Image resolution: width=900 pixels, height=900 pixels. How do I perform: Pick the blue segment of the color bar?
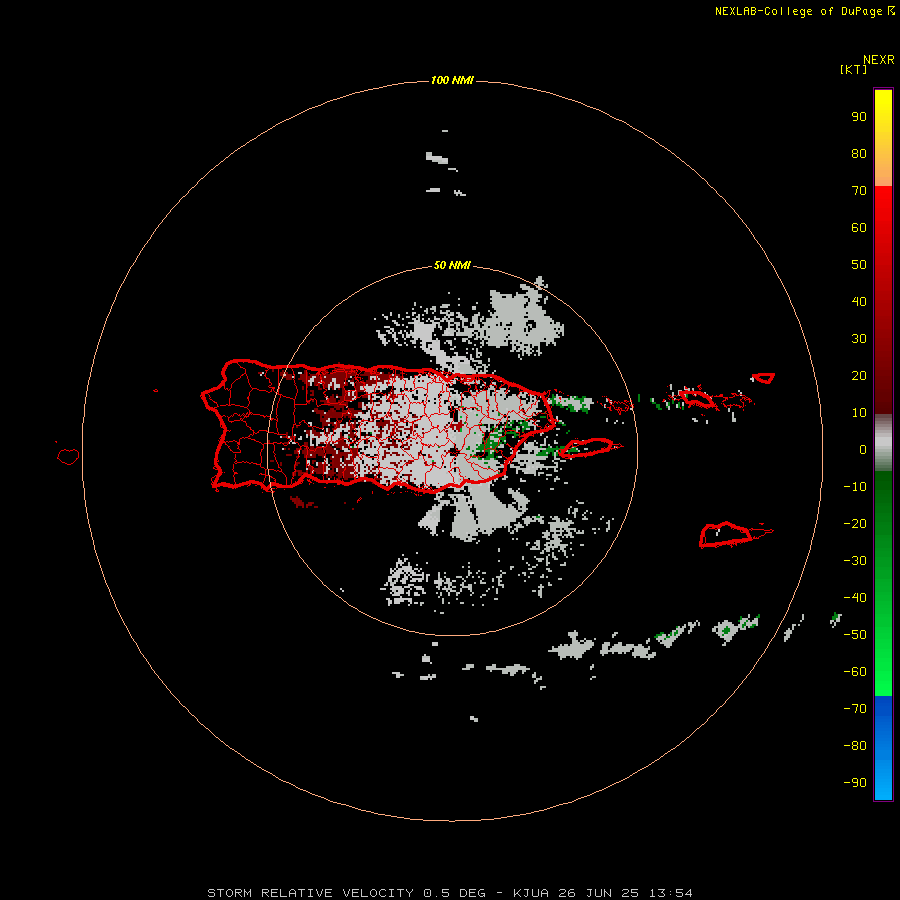pyautogui.click(x=883, y=748)
